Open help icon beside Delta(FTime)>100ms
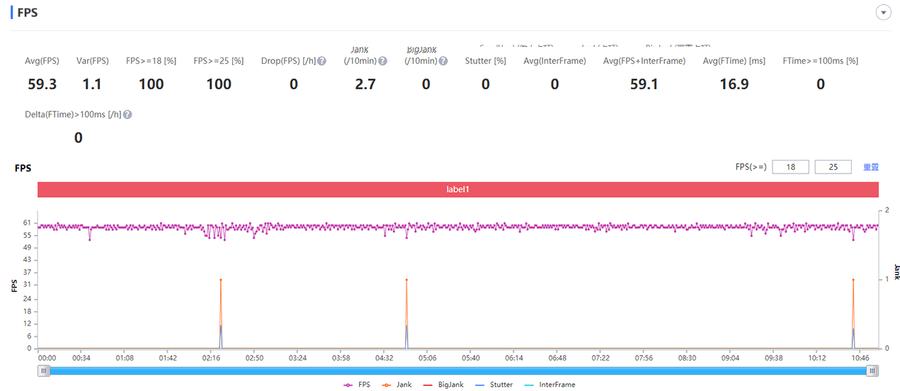The image size is (900, 391). (x=127, y=114)
